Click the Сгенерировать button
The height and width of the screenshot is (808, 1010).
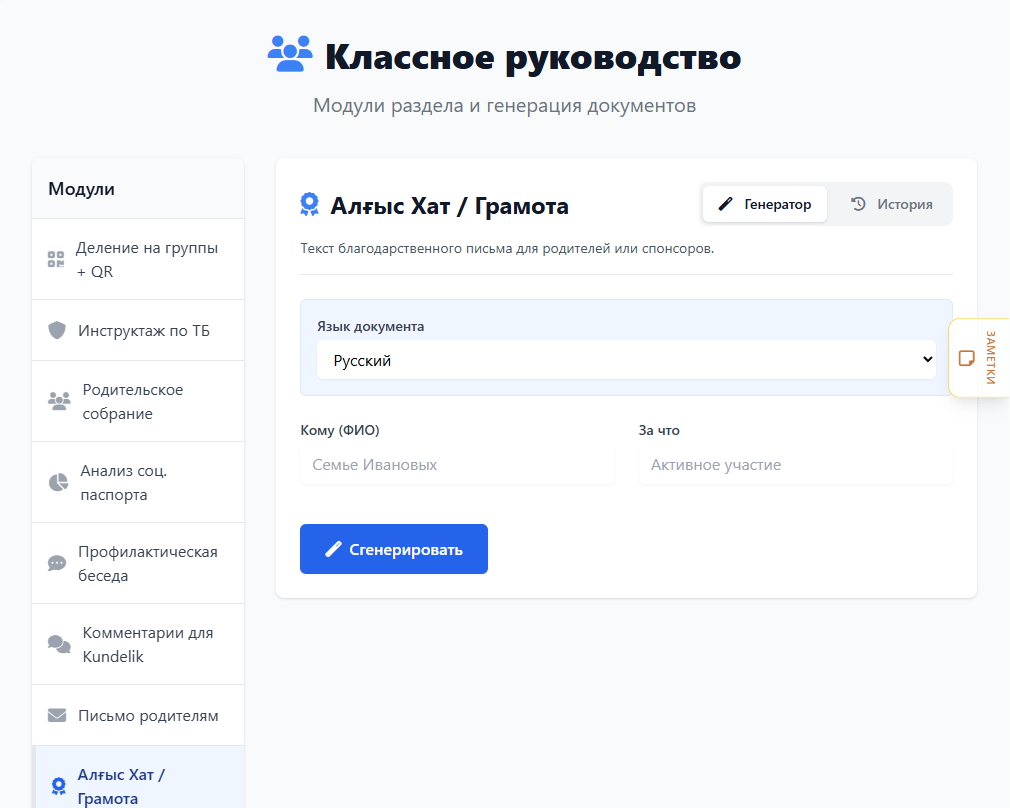[x=394, y=549]
